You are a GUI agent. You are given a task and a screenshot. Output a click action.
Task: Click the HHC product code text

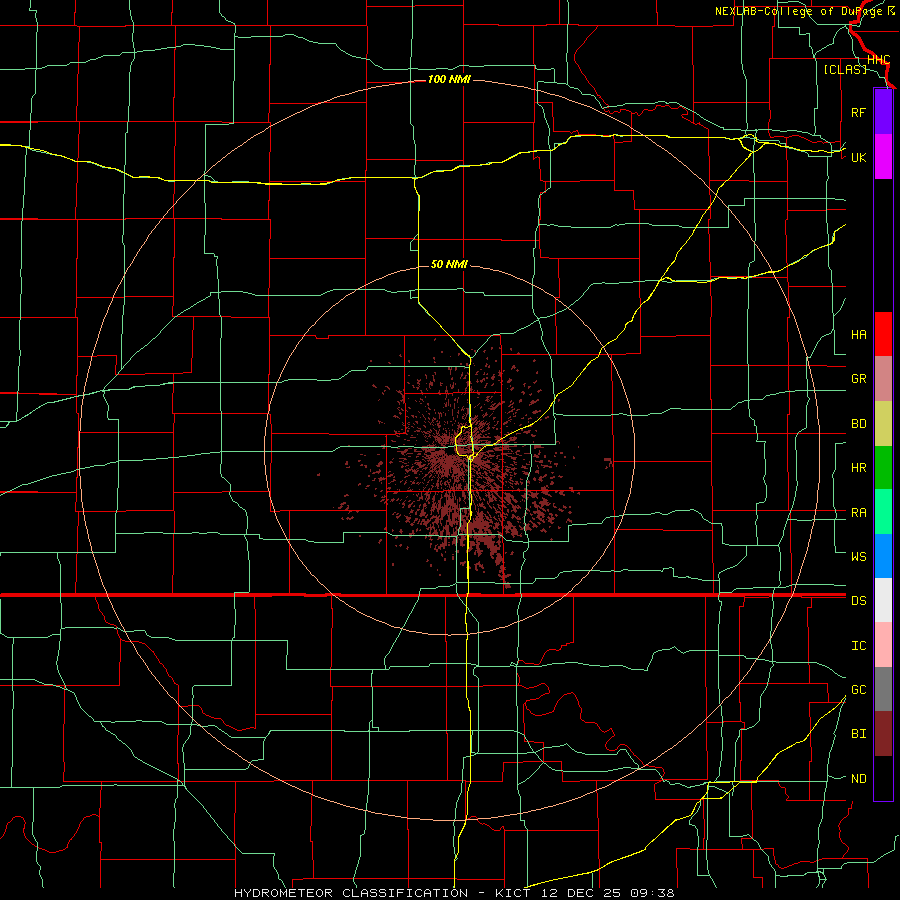878,60
